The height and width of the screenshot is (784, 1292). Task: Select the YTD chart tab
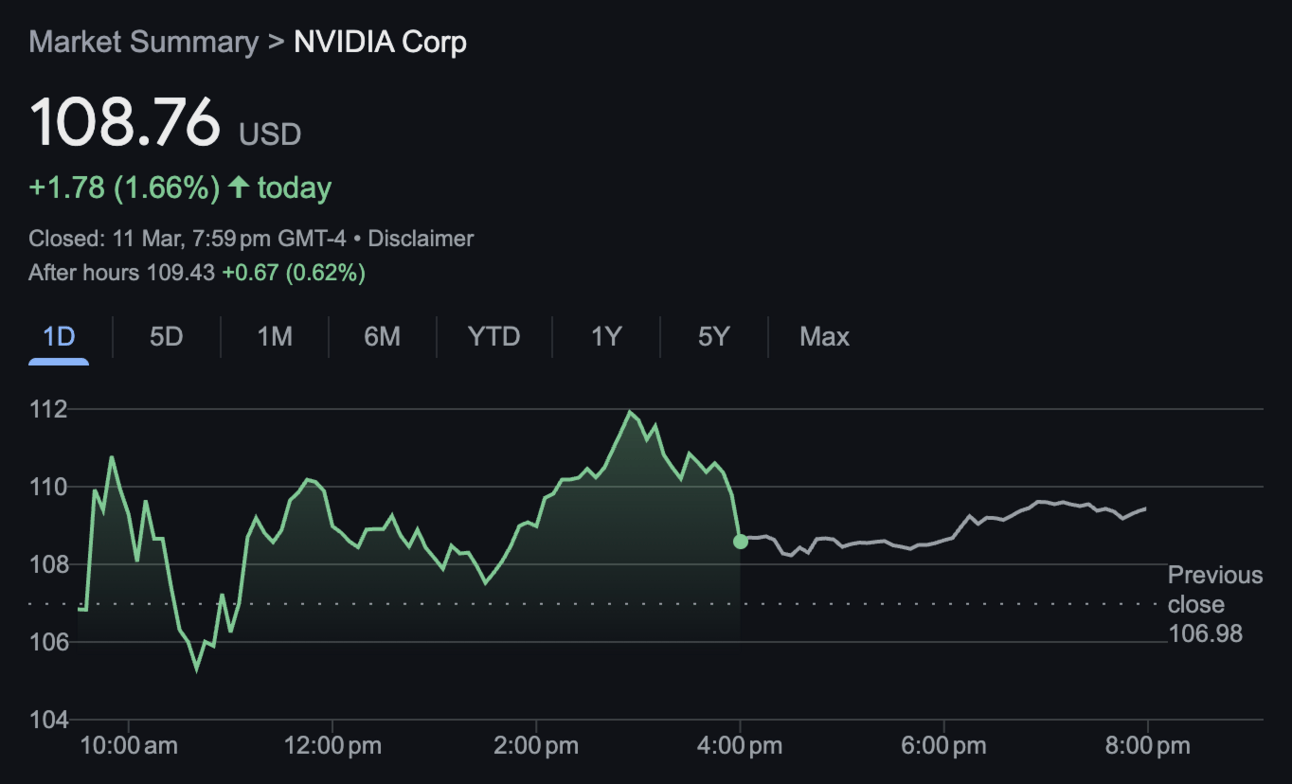[494, 337]
